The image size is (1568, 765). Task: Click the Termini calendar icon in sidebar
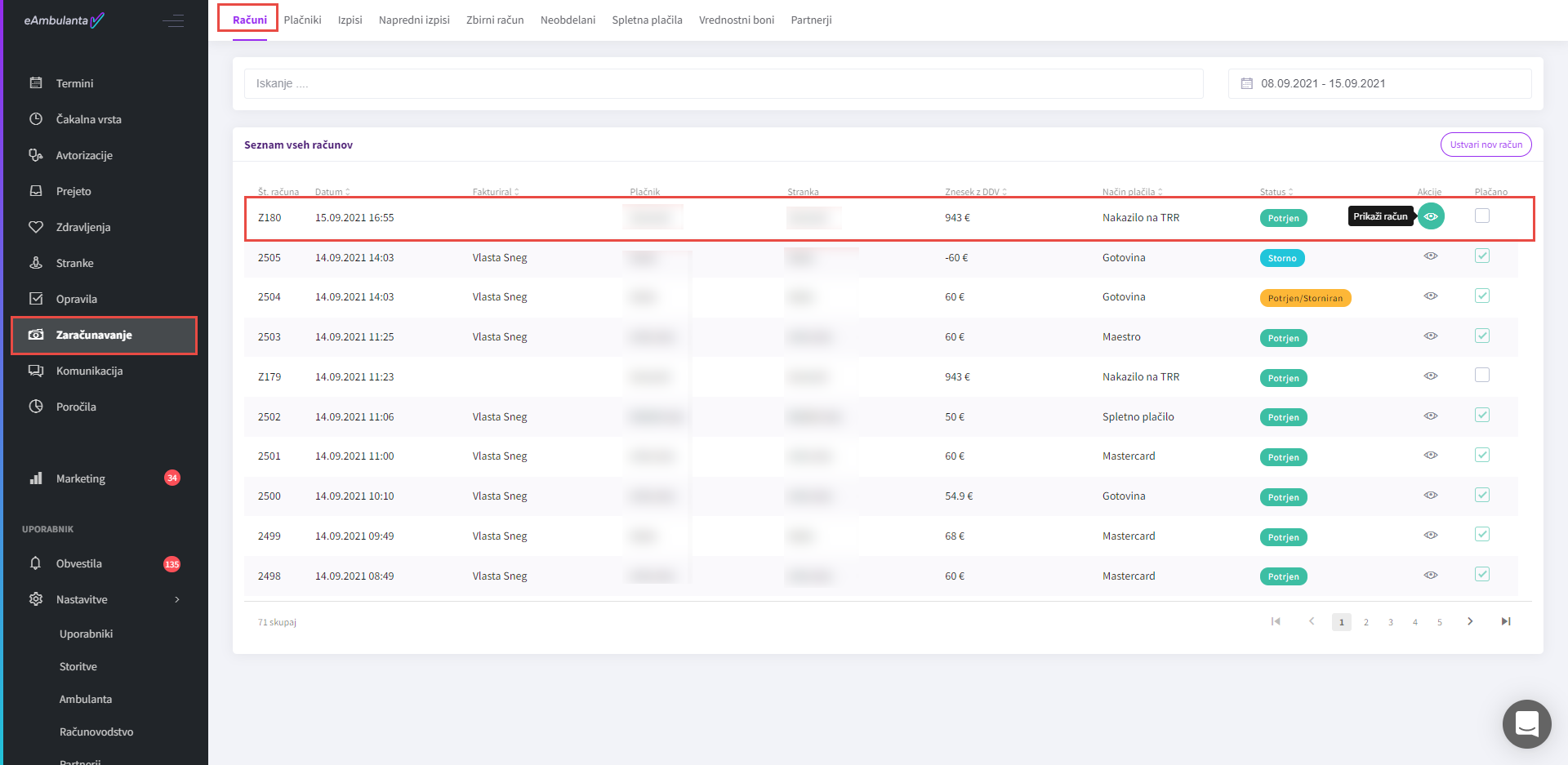pyautogui.click(x=36, y=83)
